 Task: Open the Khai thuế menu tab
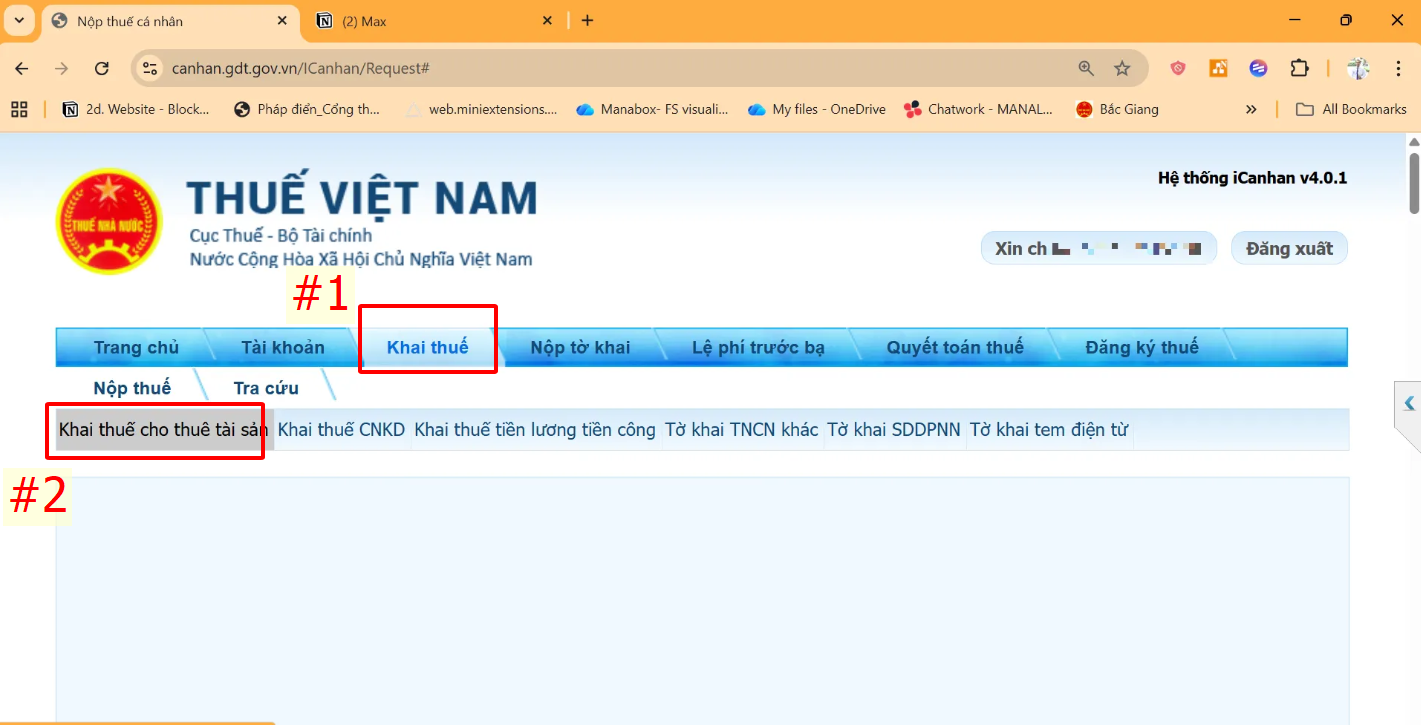[427, 347]
